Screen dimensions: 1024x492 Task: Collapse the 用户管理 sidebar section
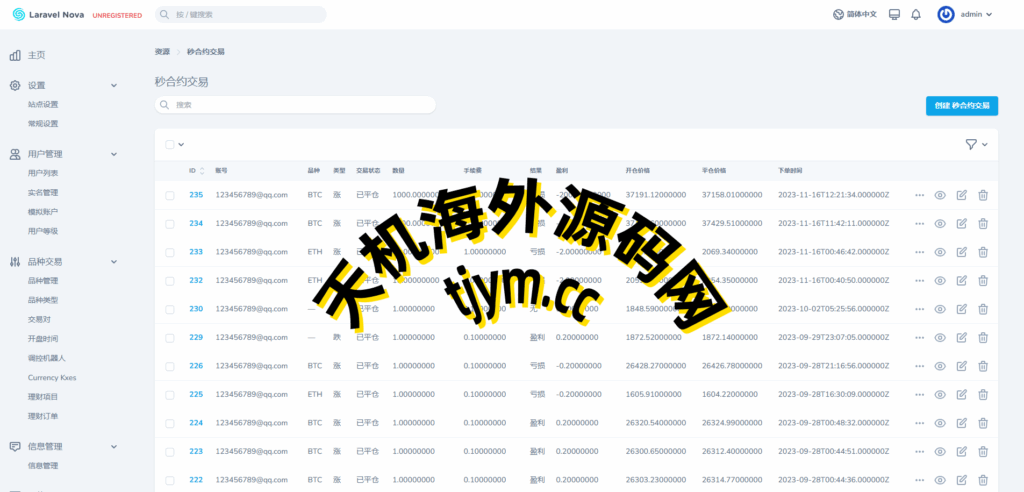point(113,154)
